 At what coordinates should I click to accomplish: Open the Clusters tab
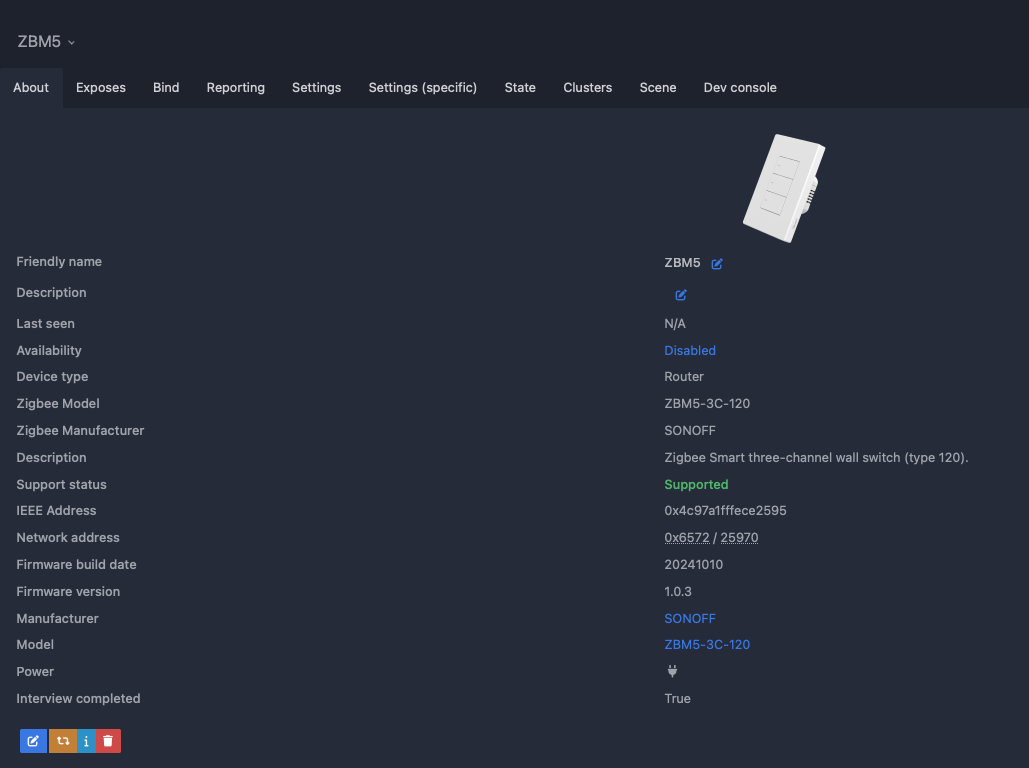(x=587, y=87)
